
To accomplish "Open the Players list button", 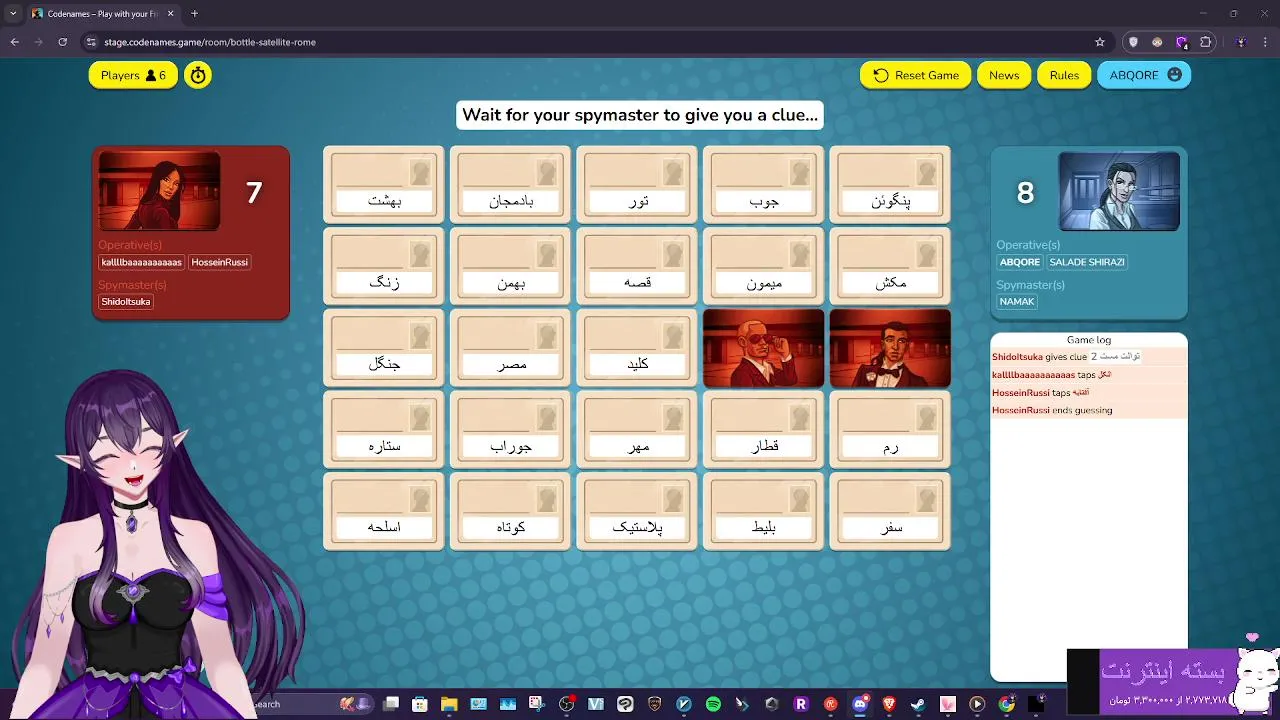I will 133,75.
